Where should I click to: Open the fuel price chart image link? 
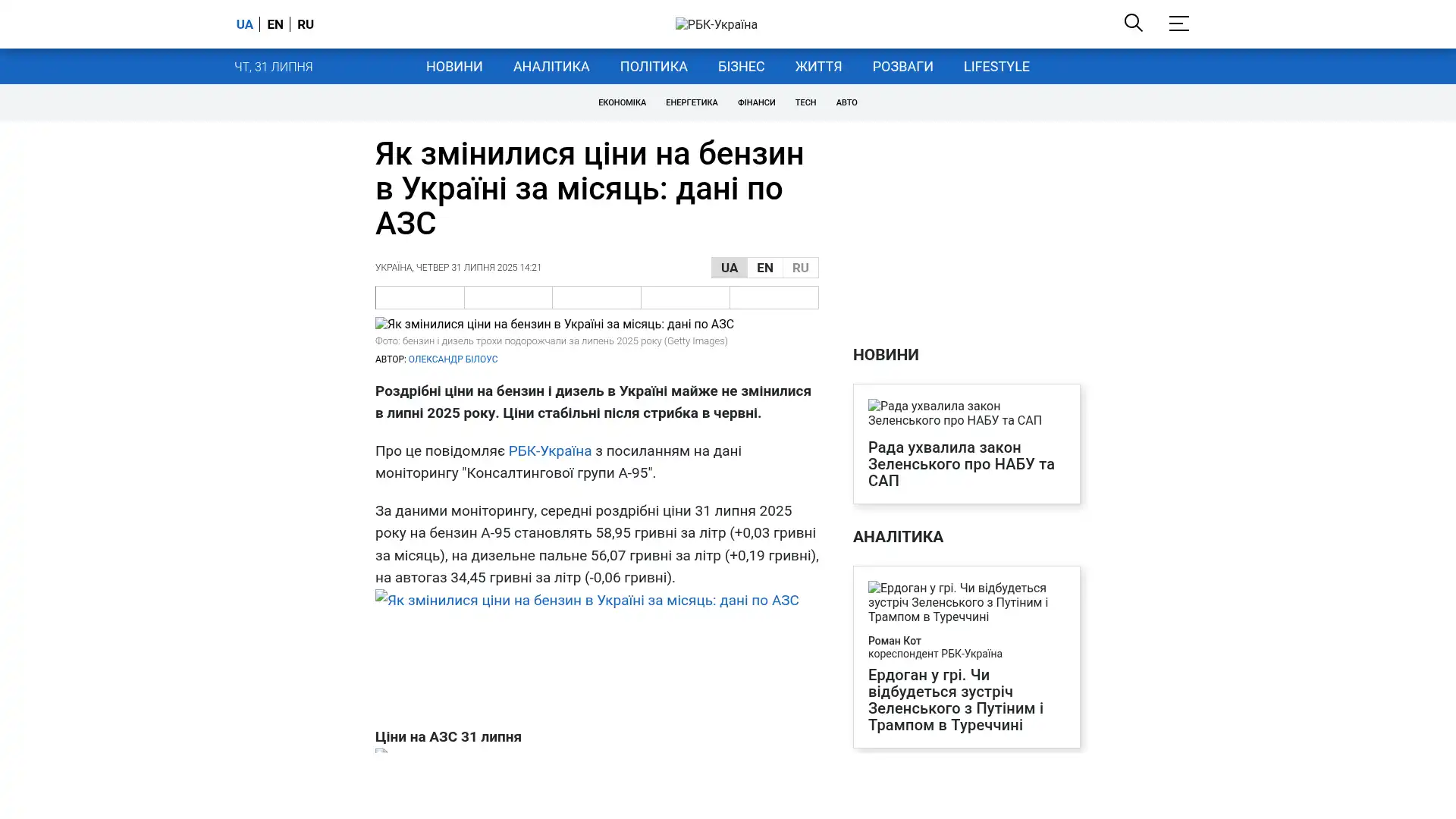coord(587,601)
